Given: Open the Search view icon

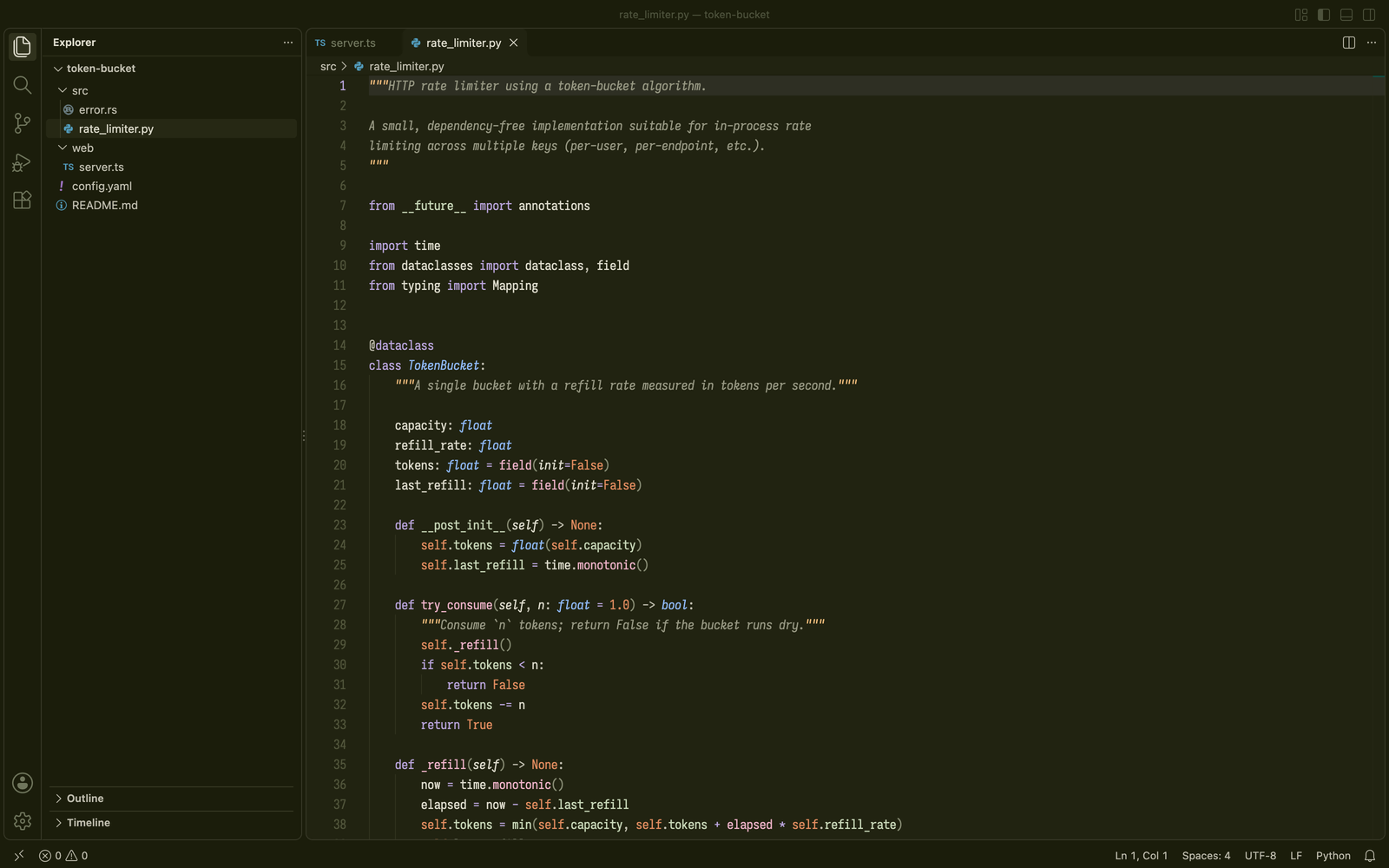Looking at the screenshot, I should coord(23,85).
